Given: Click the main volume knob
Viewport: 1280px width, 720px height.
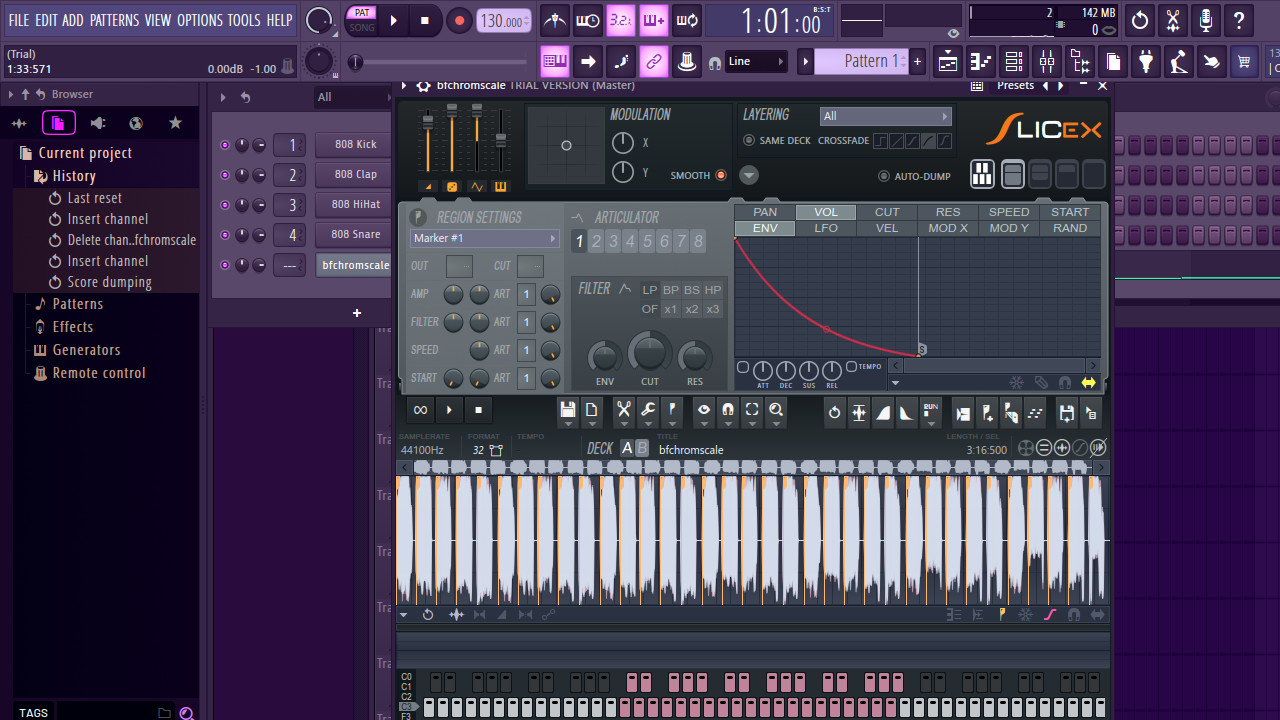Looking at the screenshot, I should 319,20.
